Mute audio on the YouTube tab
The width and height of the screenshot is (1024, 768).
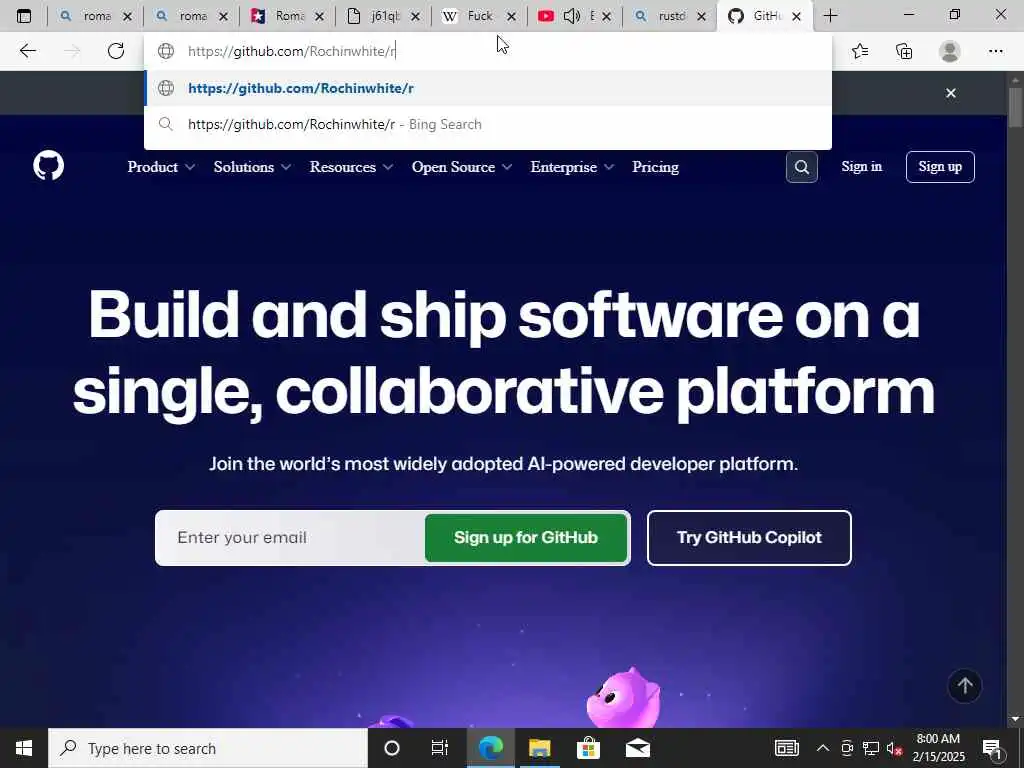click(x=571, y=16)
